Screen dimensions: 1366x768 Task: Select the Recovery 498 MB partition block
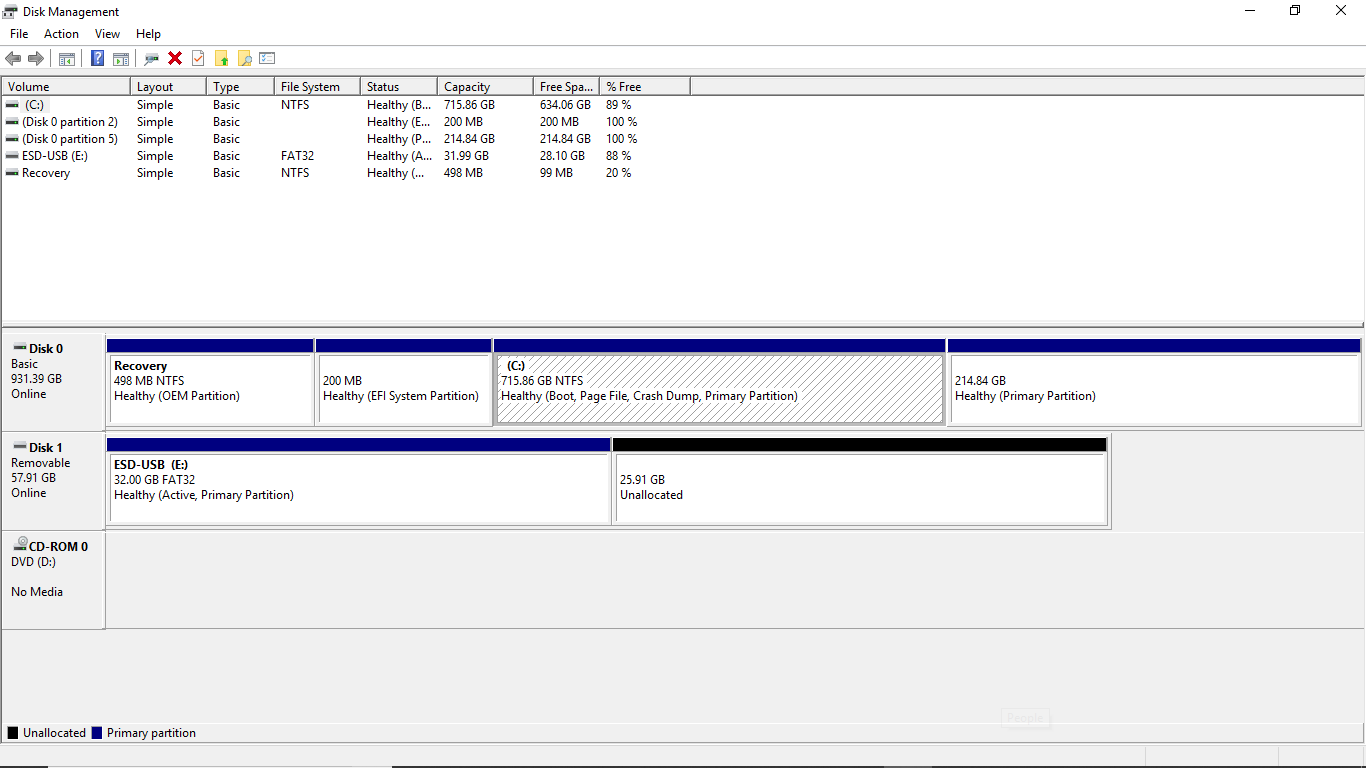pyautogui.click(x=211, y=382)
